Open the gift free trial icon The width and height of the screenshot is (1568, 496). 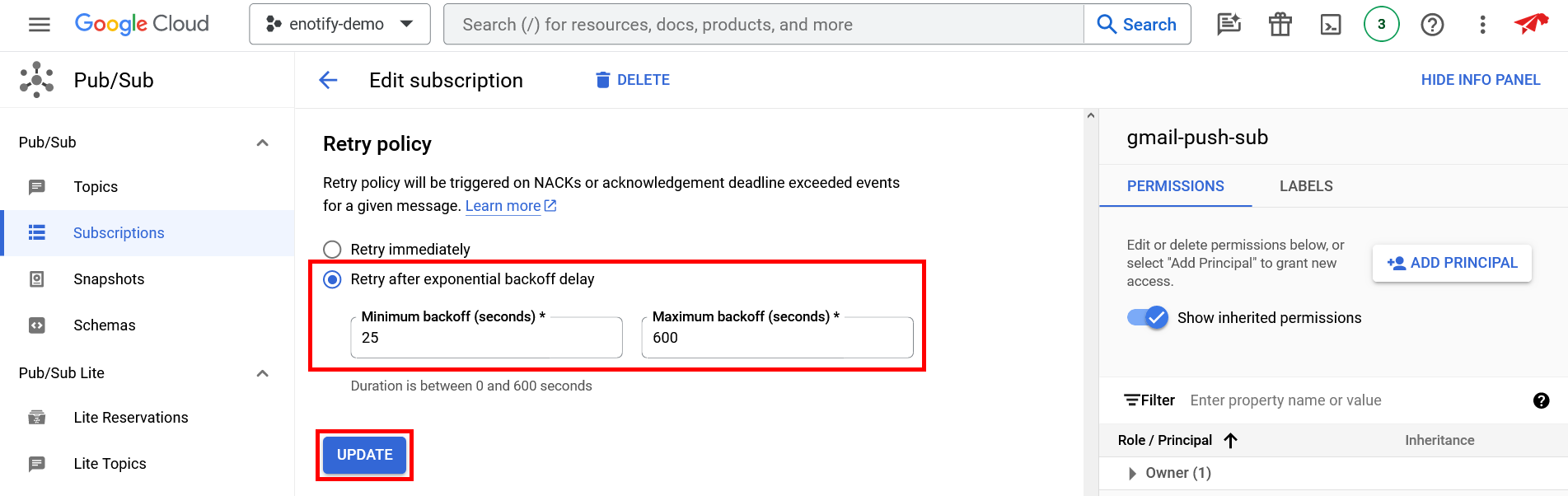pyautogui.click(x=1280, y=25)
